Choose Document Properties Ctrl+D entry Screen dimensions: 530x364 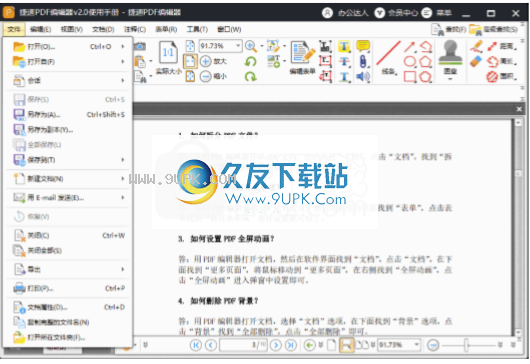coord(68,307)
